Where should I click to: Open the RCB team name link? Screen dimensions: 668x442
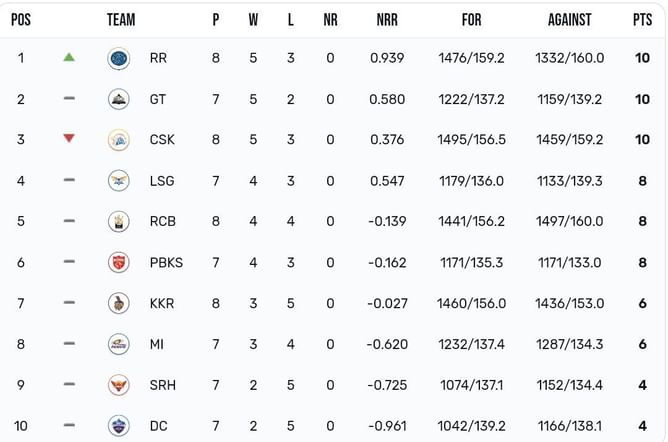[x=160, y=222]
